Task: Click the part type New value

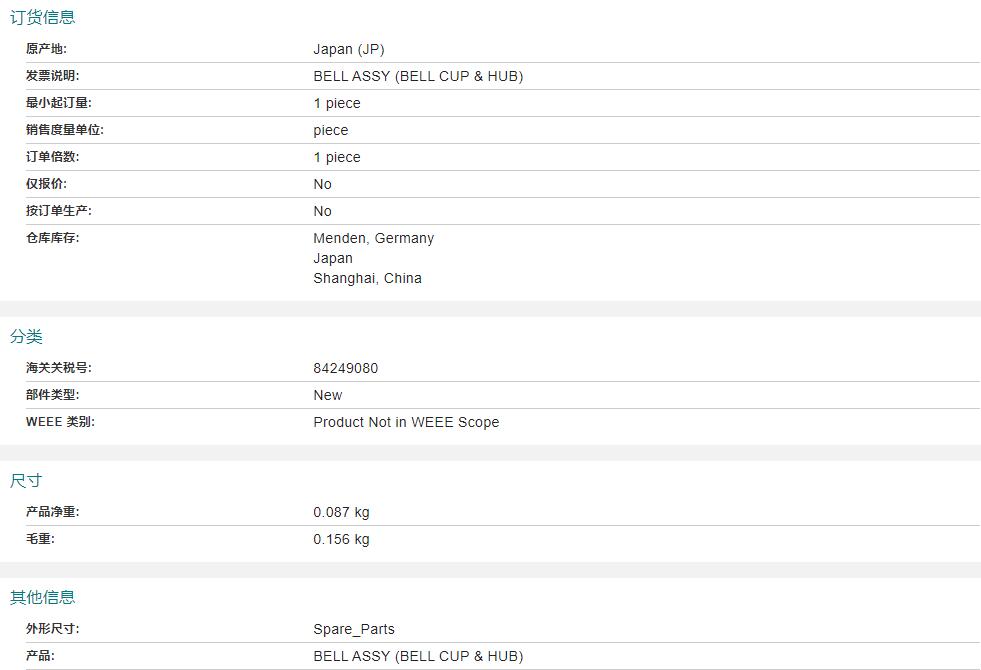Action: point(327,395)
